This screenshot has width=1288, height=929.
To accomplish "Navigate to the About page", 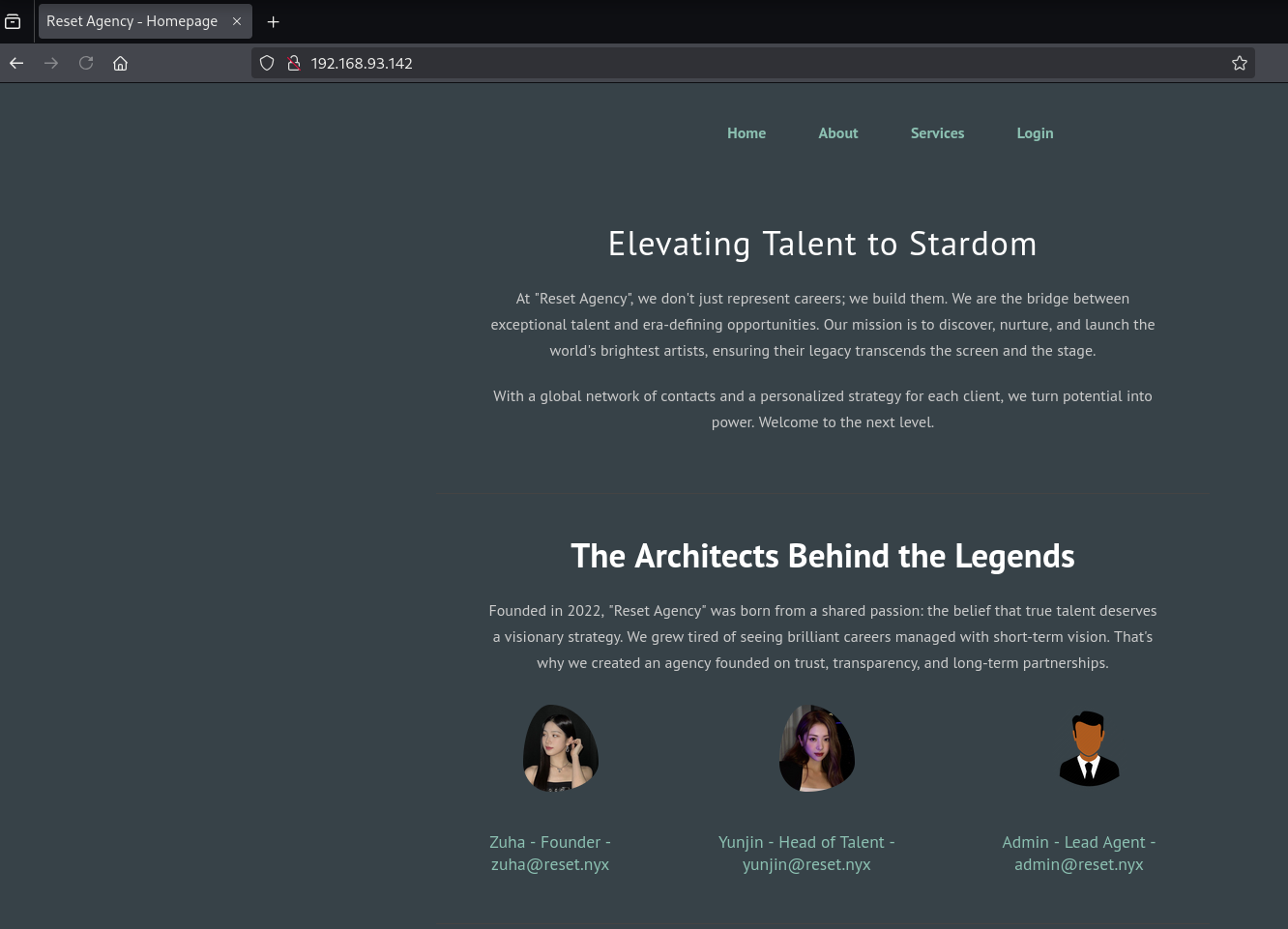I will point(837,133).
